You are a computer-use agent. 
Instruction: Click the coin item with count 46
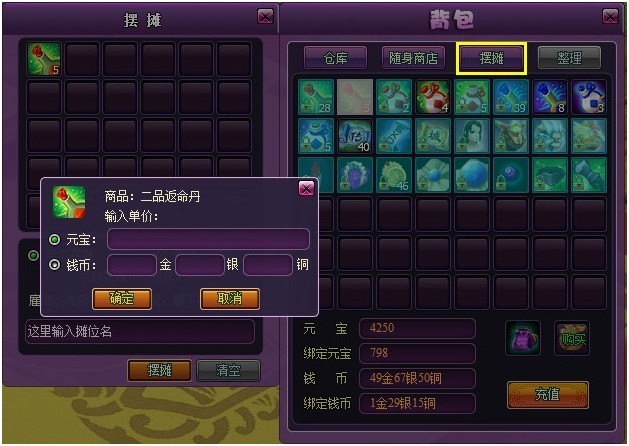394,175
